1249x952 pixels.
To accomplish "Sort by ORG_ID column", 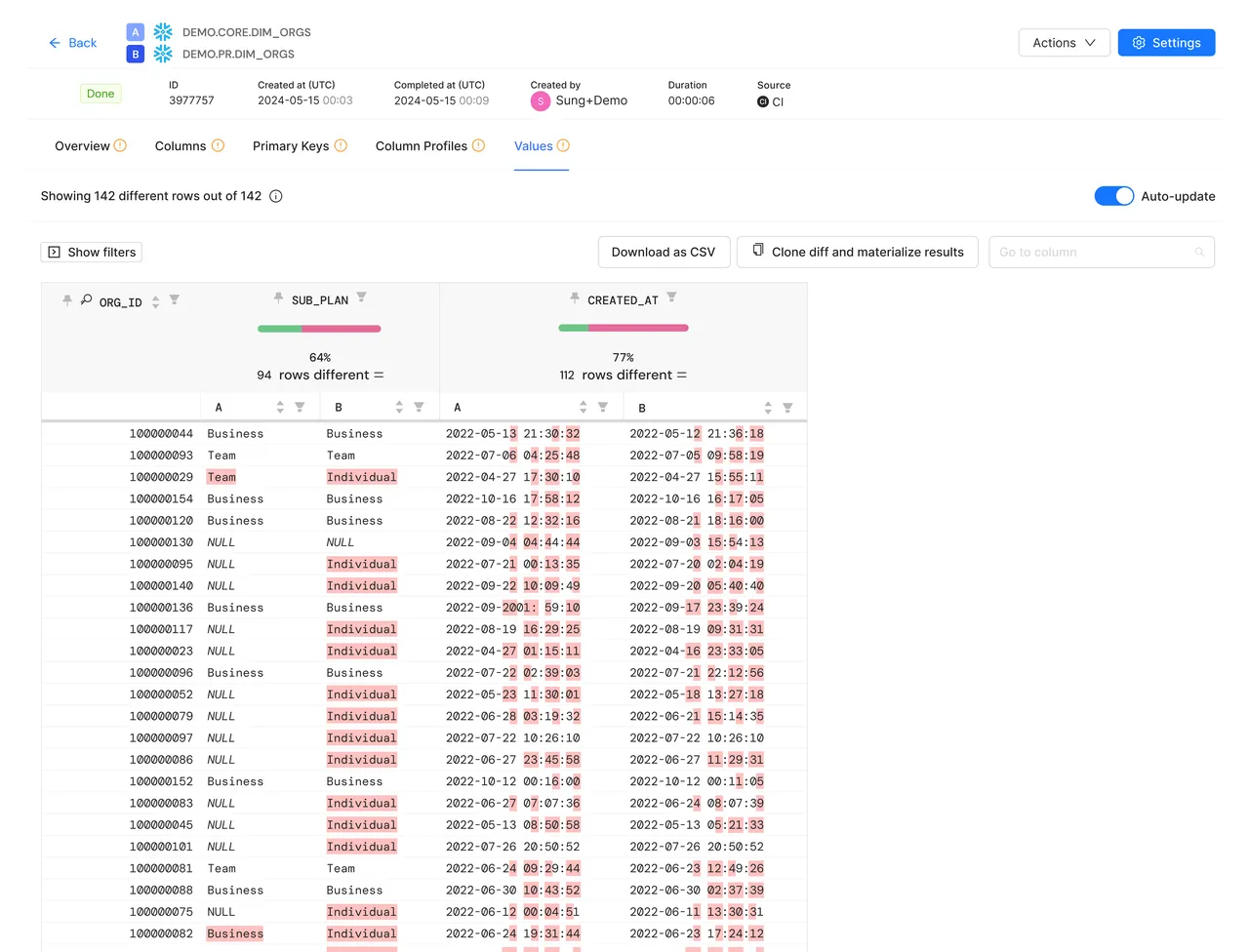I will point(155,302).
